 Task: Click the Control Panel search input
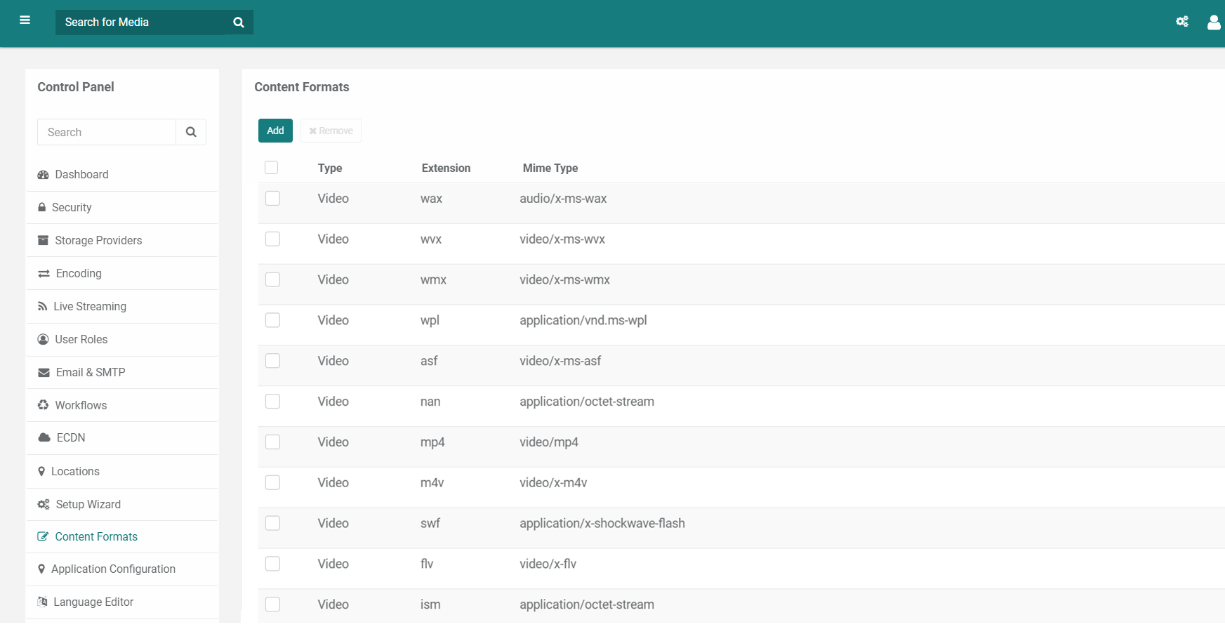pyautogui.click(x=107, y=132)
